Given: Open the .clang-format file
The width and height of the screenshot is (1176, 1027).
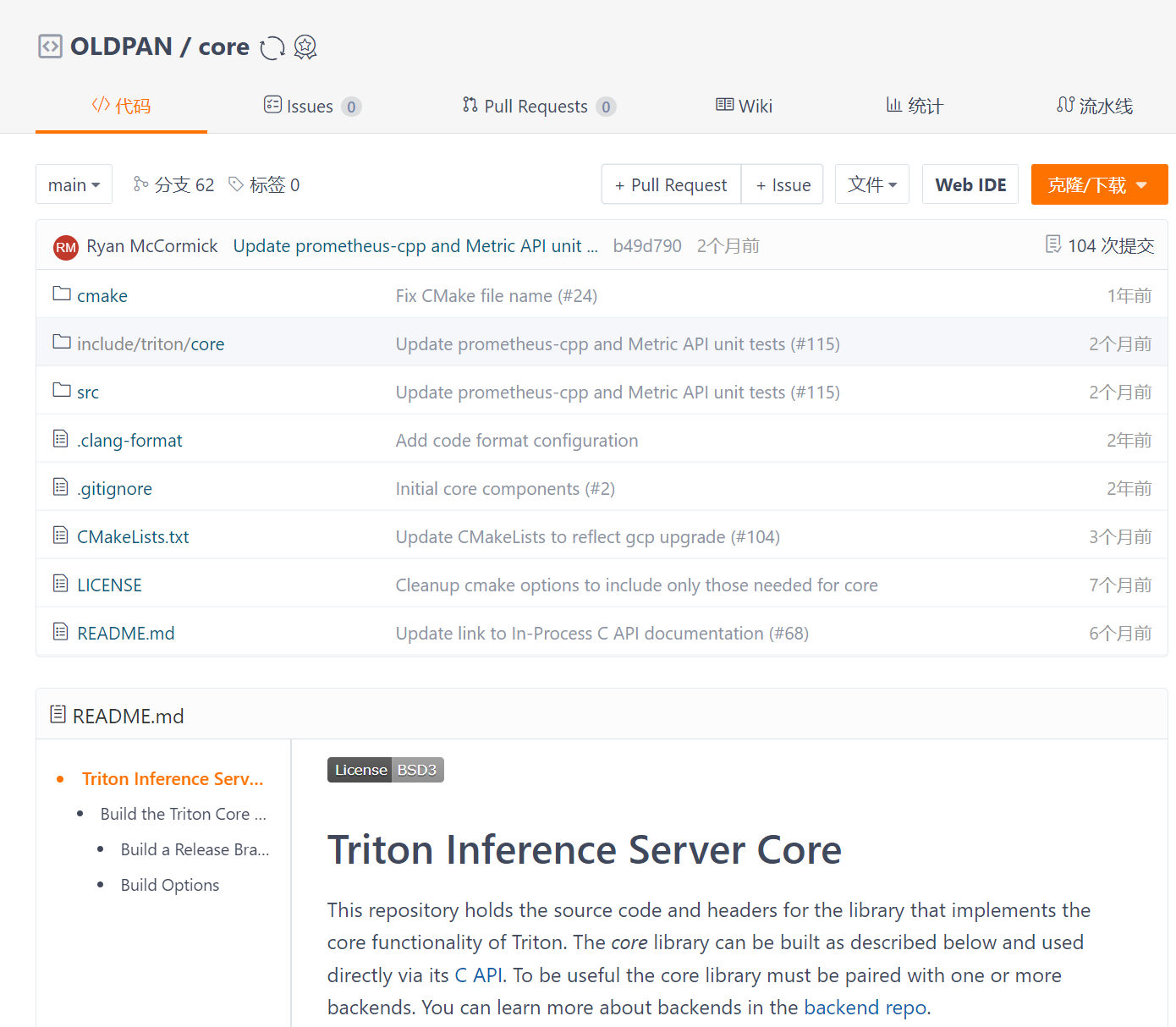Looking at the screenshot, I should click(x=129, y=441).
